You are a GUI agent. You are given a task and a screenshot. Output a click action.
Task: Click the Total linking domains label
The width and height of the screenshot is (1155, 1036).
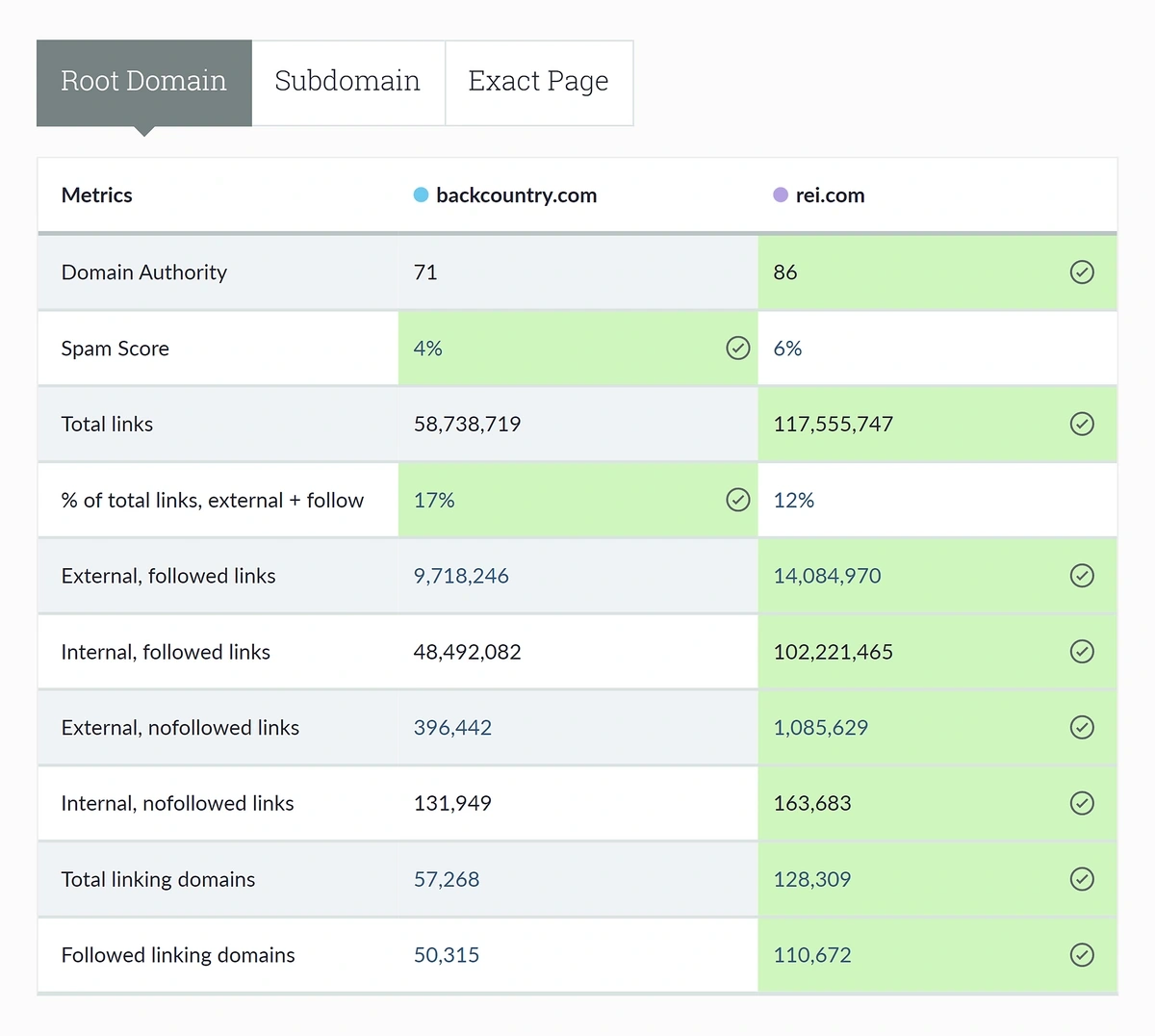(159, 879)
